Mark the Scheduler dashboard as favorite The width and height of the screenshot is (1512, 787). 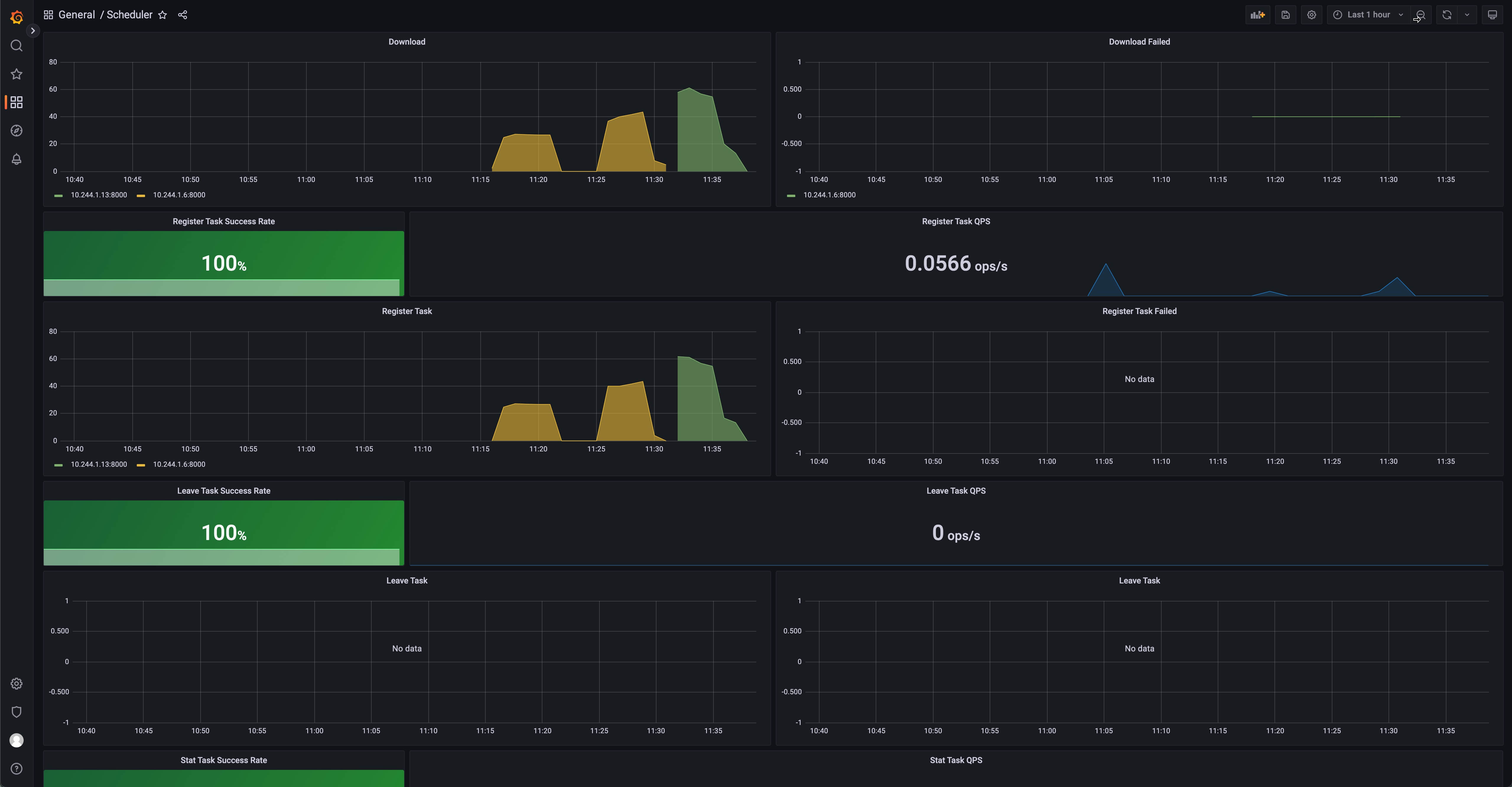pyautogui.click(x=162, y=15)
